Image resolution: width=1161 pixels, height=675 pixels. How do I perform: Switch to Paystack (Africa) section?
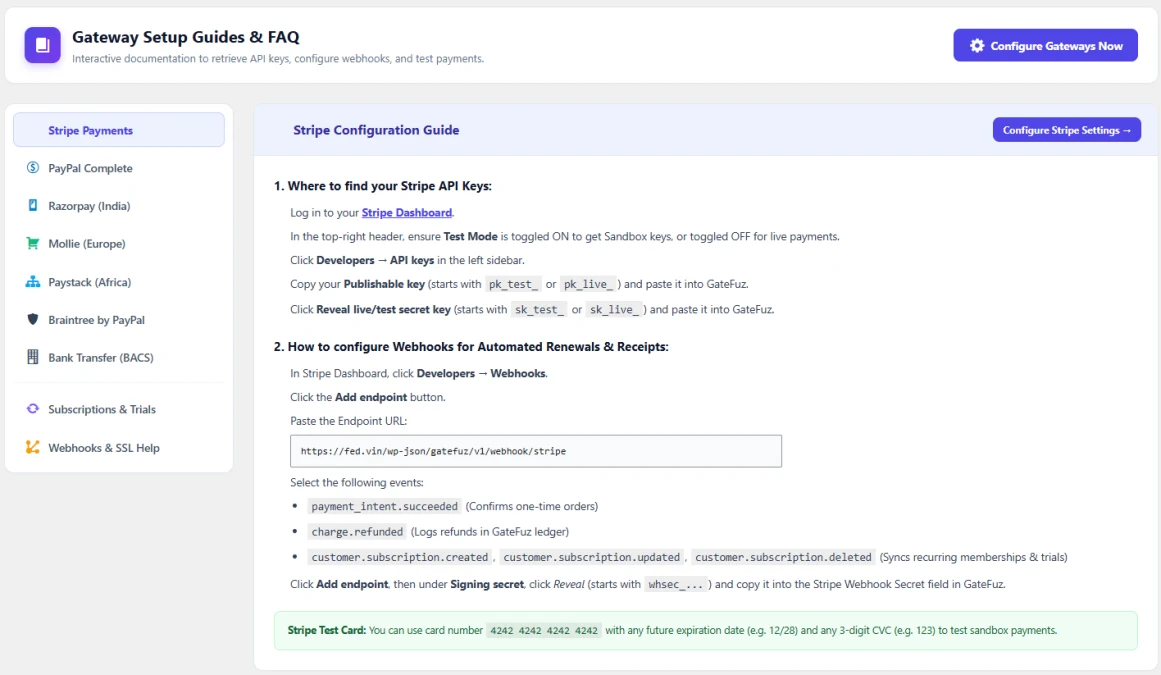(x=118, y=282)
